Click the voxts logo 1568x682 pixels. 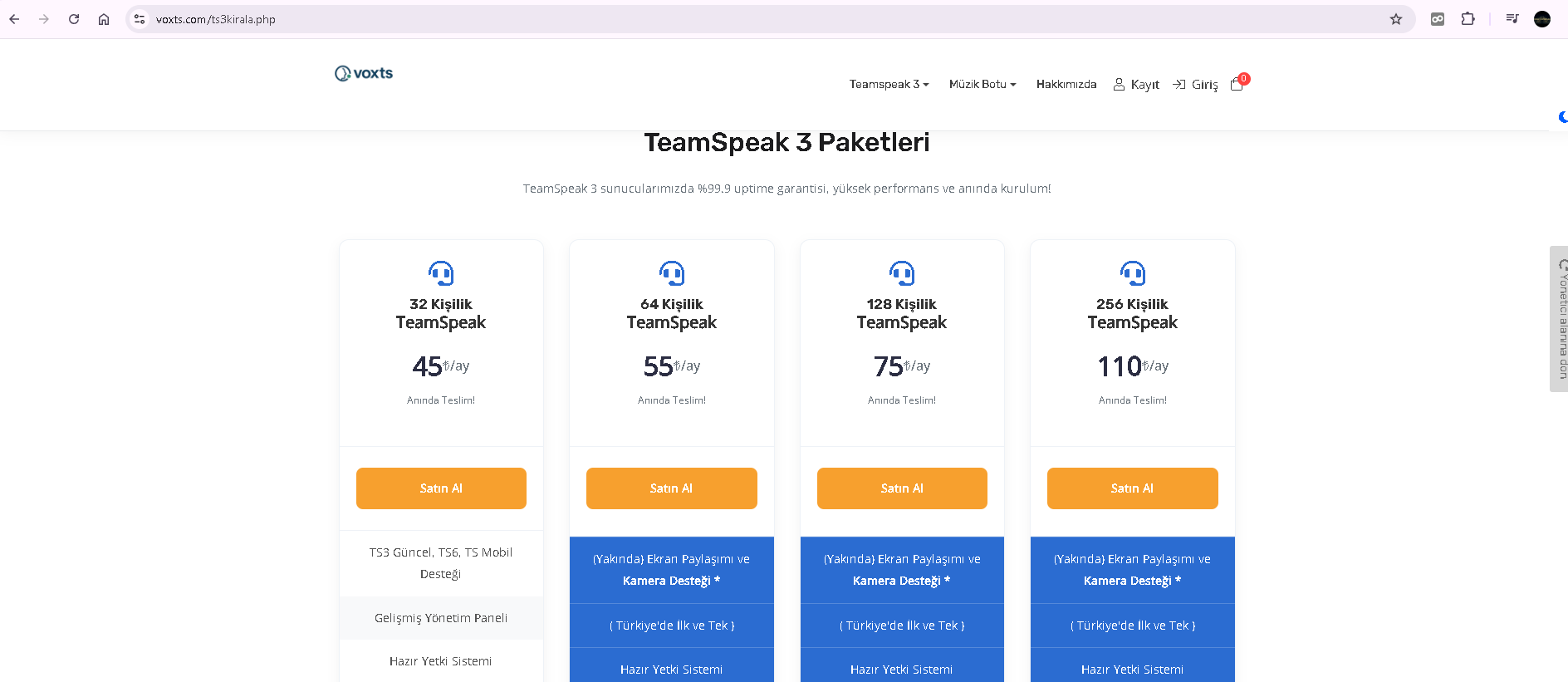click(x=364, y=73)
